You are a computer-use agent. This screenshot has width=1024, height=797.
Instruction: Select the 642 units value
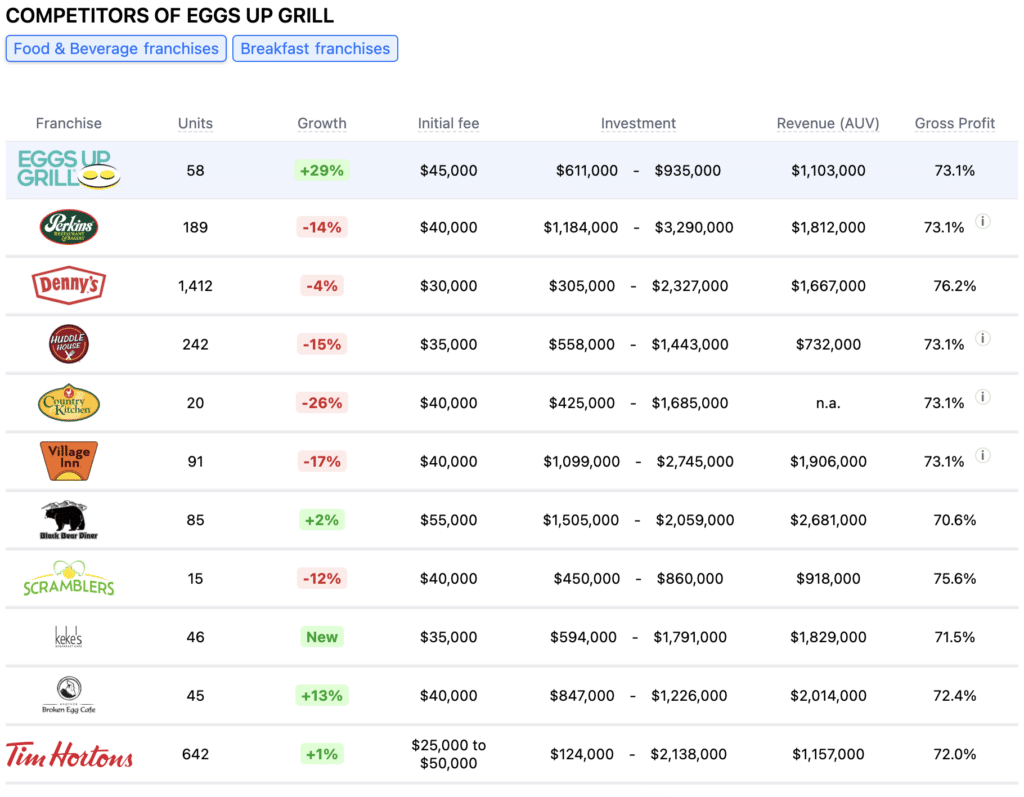(x=195, y=755)
